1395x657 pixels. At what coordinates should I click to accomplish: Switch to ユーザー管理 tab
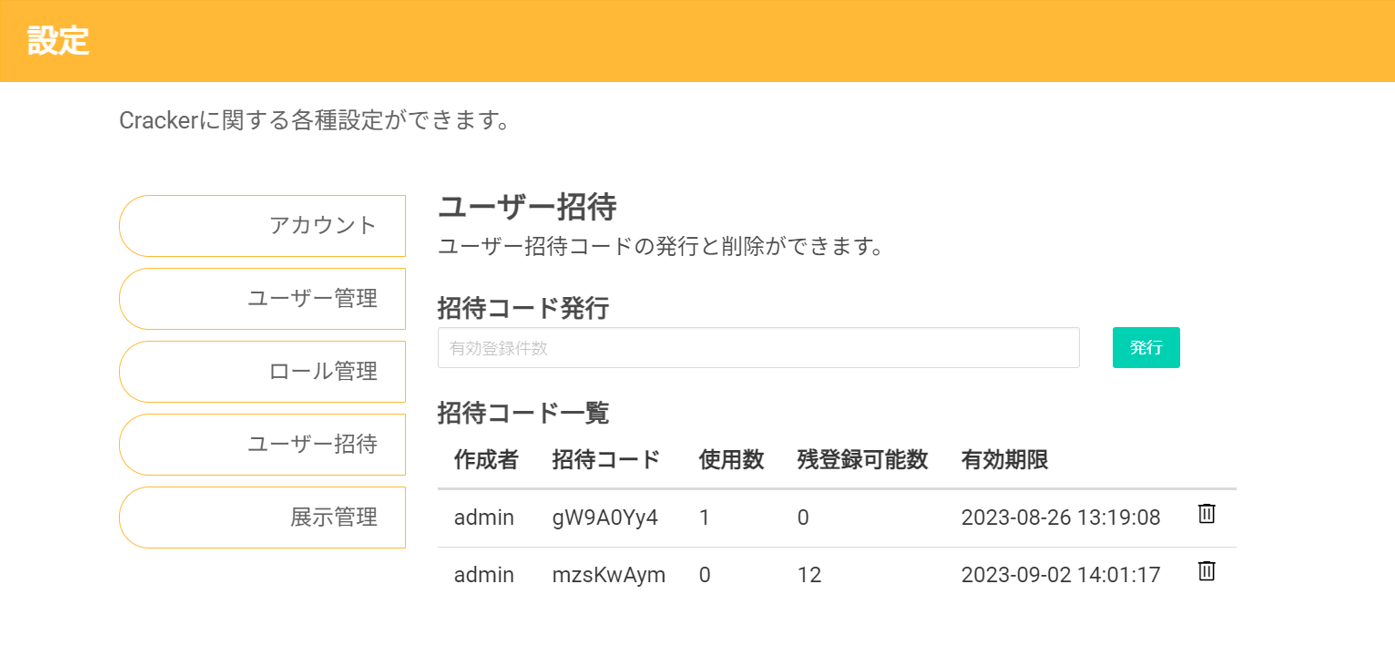(x=263, y=299)
